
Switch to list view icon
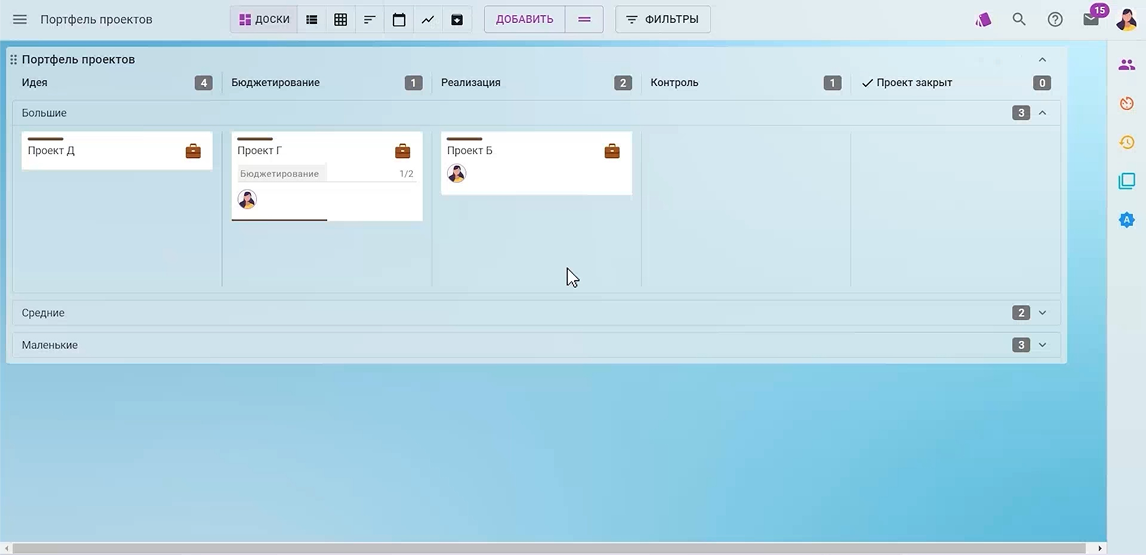tap(312, 20)
